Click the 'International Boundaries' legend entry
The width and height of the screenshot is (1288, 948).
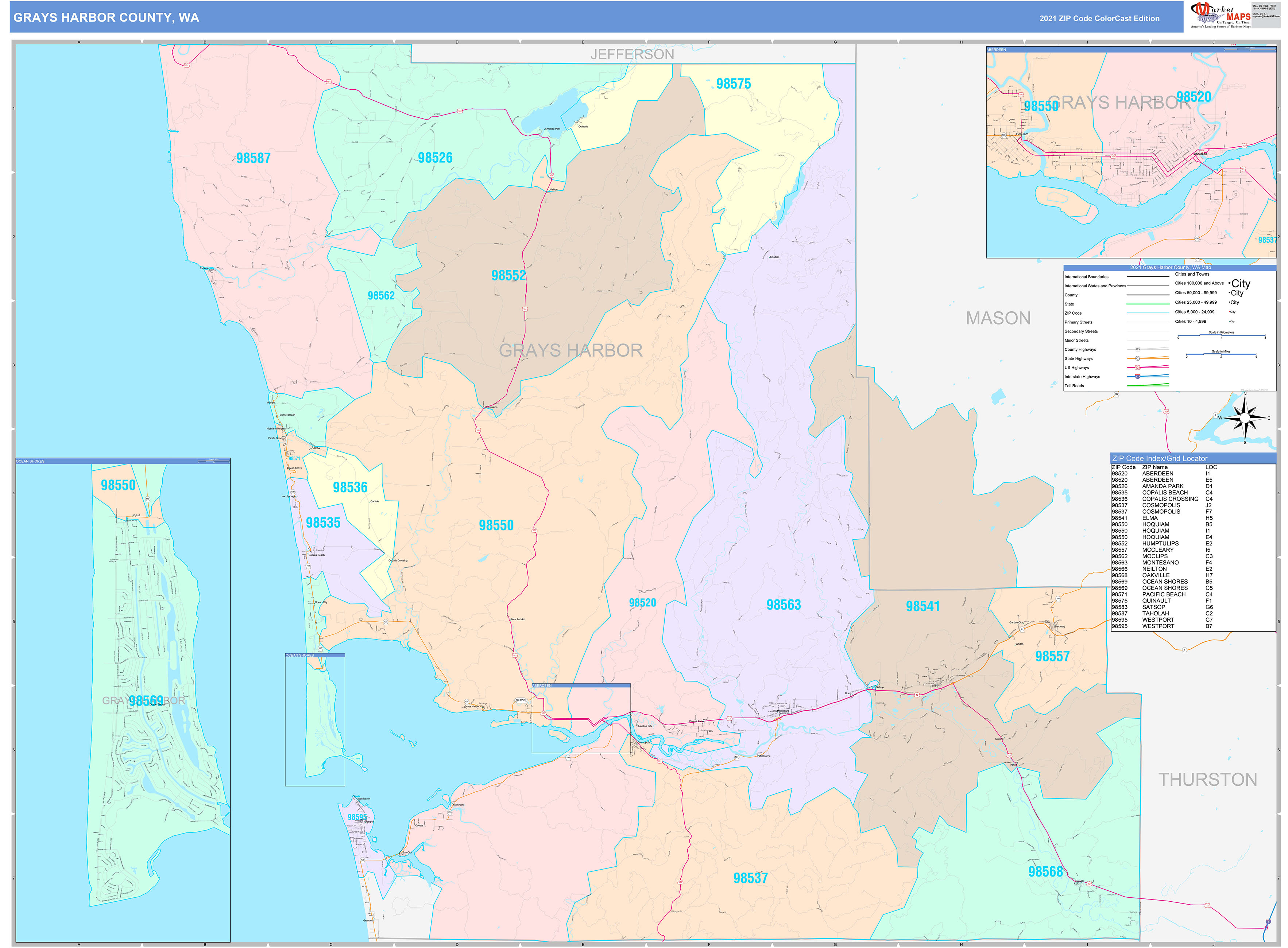(1087, 277)
